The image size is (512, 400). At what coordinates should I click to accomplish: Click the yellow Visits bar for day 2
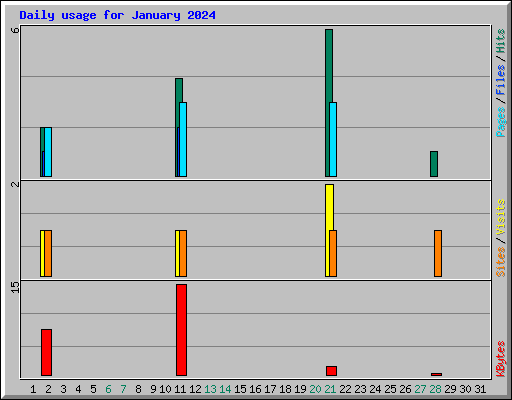pos(42,253)
